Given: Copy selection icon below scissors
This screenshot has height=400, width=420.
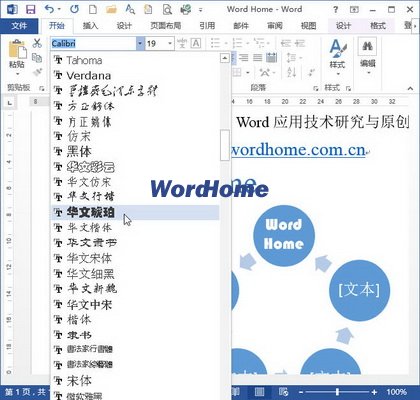Looking at the screenshot, I should coord(37,58).
